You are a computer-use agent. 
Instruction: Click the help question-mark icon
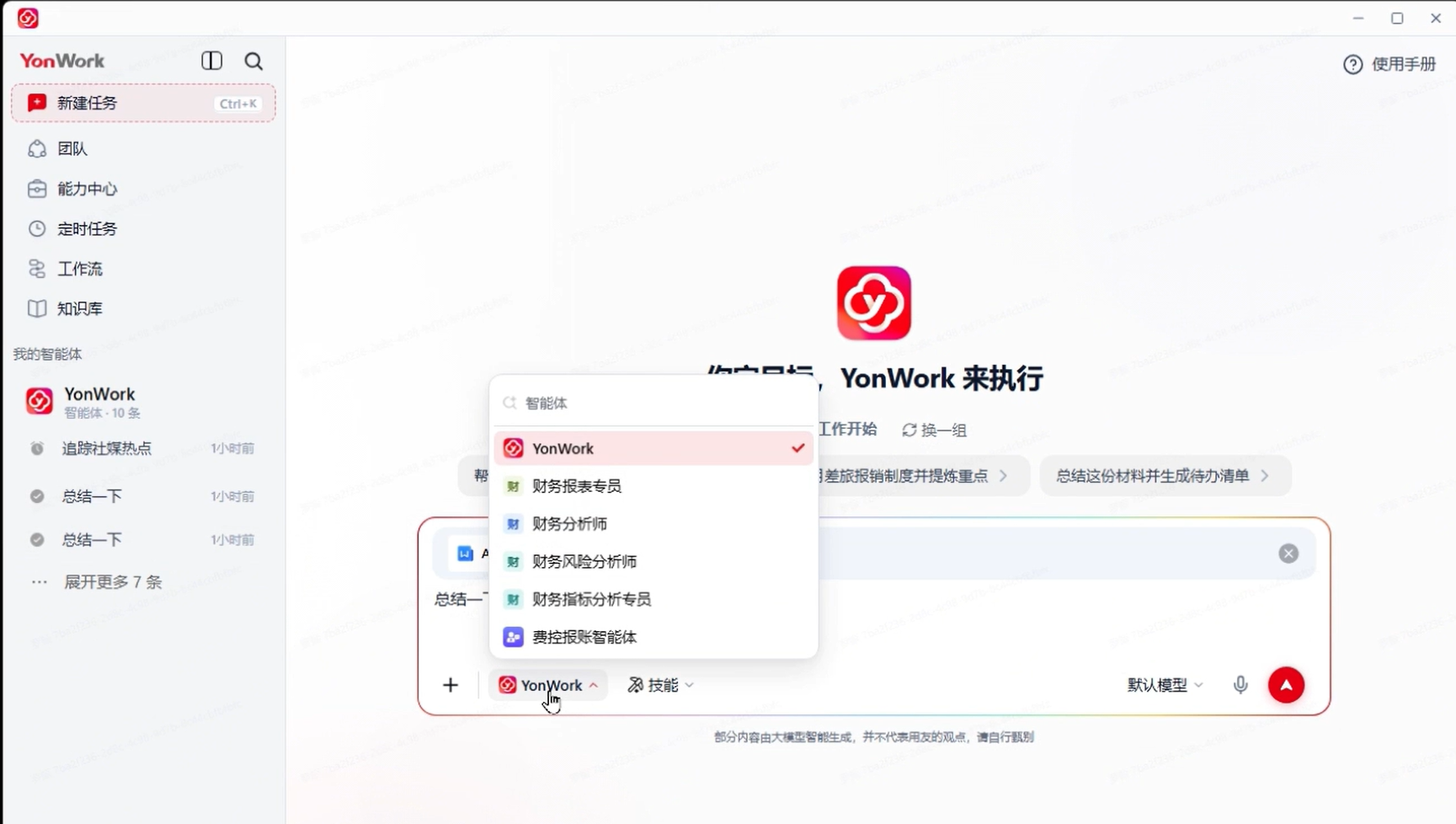click(1352, 64)
